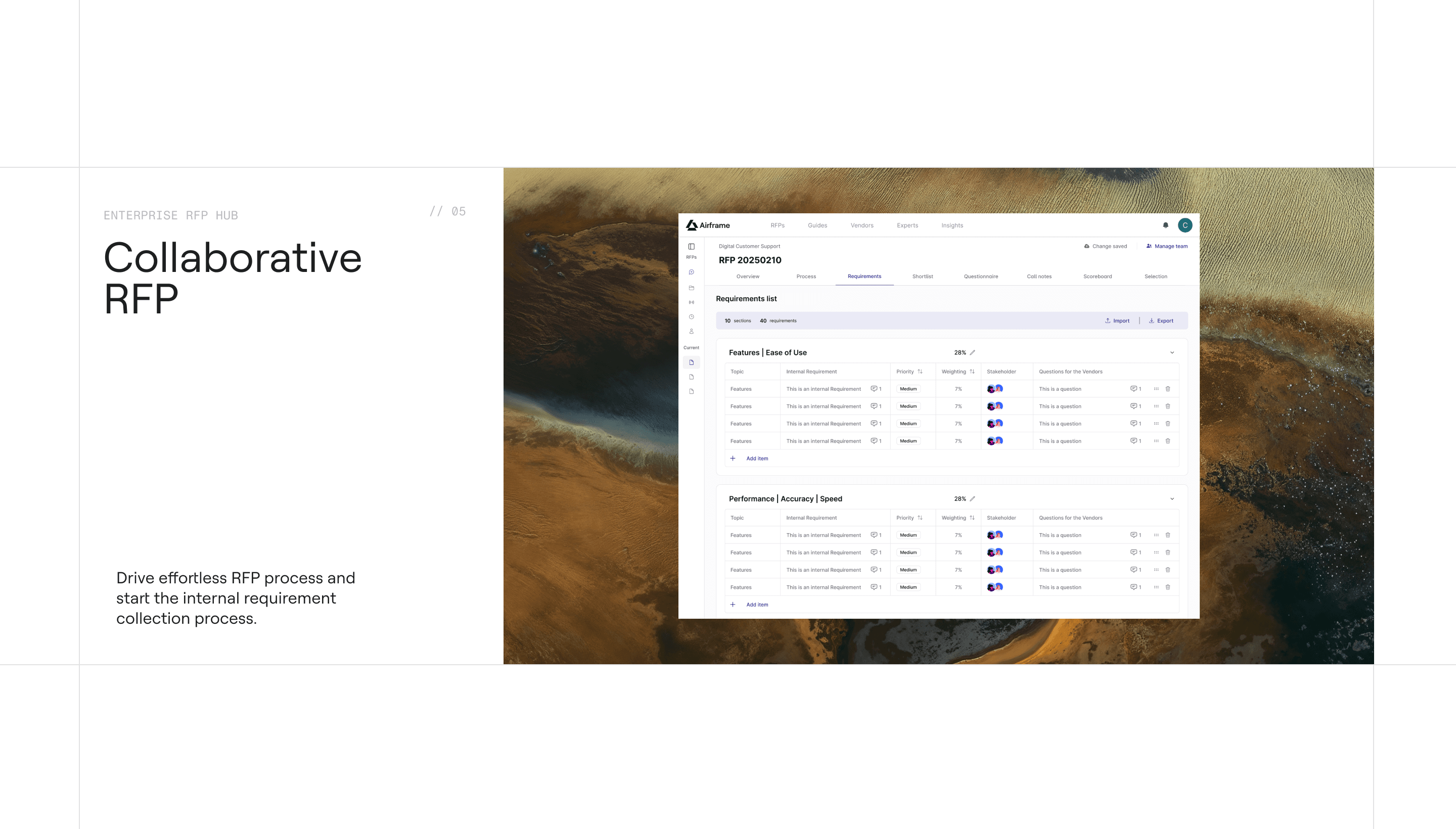1456x829 pixels.
Task: Click drag handle of first Features | Ease of Use row
Action: point(1156,389)
